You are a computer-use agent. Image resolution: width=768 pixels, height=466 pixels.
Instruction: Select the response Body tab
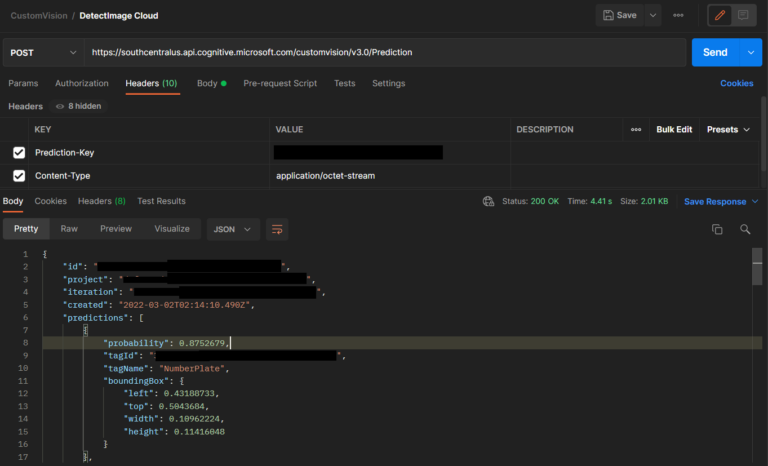click(13, 201)
